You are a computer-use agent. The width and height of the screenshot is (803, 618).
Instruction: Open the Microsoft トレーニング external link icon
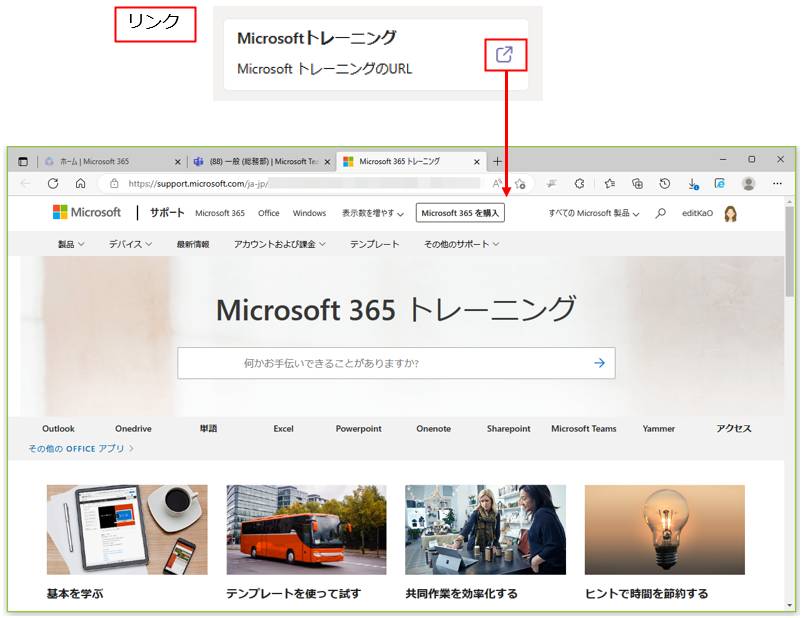click(505, 54)
